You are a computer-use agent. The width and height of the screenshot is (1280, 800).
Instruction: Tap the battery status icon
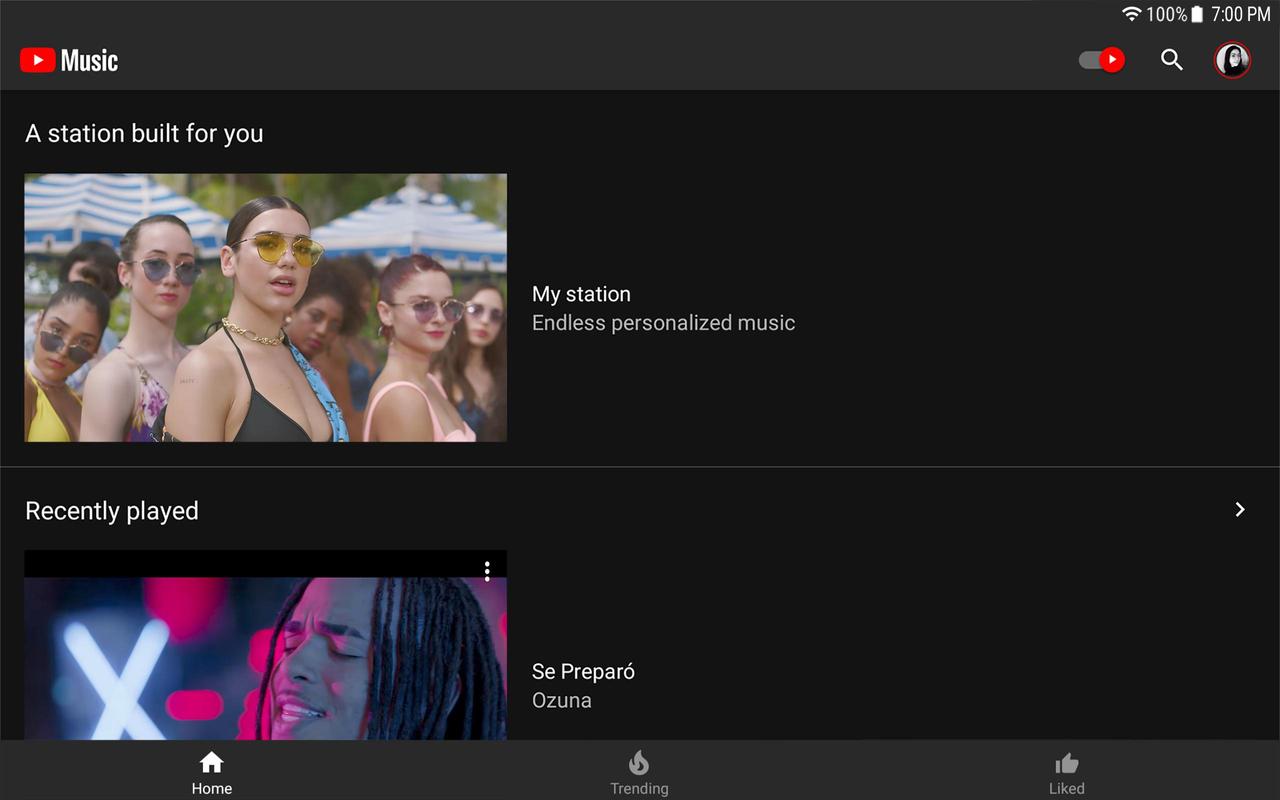coord(1197,14)
